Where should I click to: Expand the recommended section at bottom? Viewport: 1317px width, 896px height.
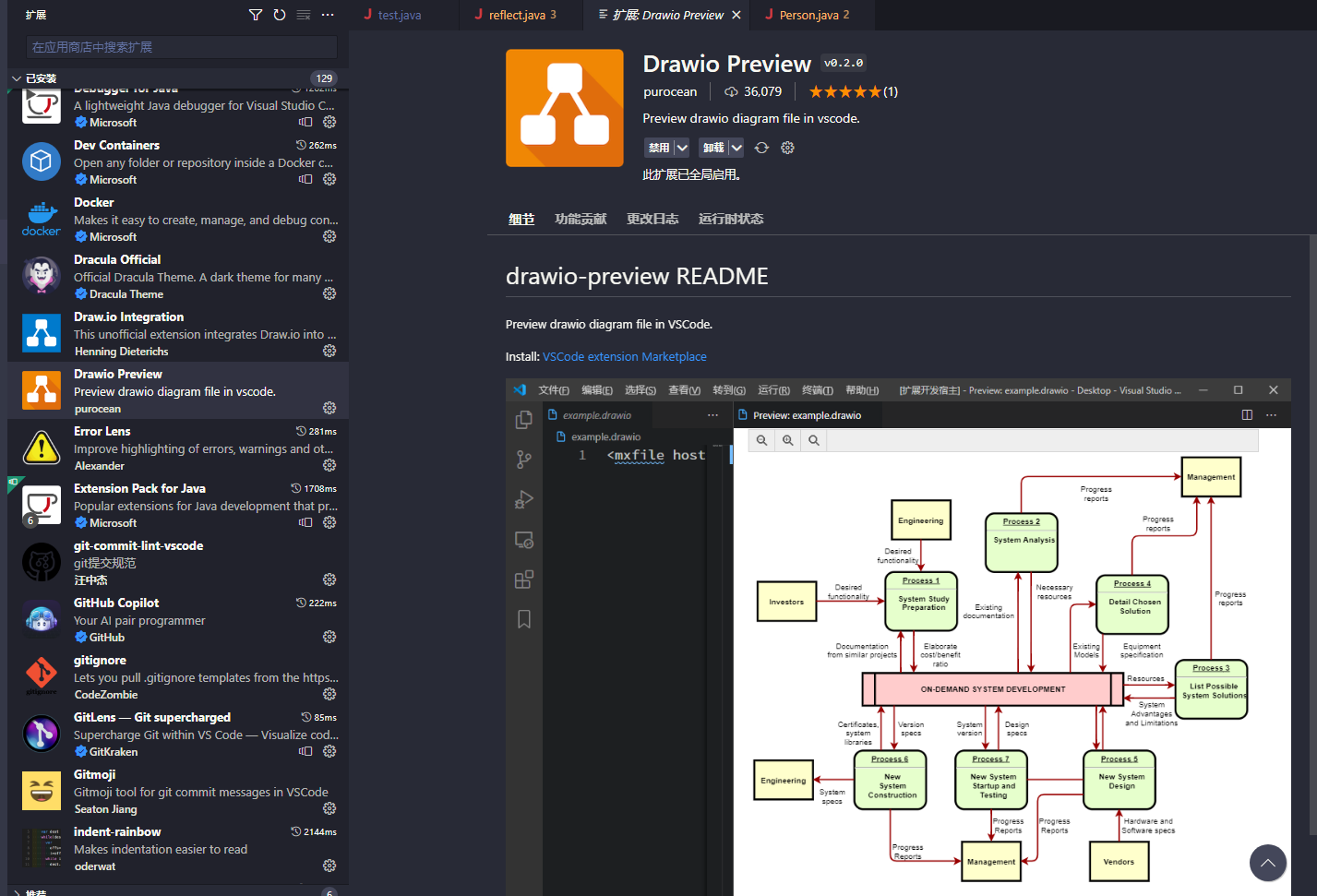(x=17, y=892)
